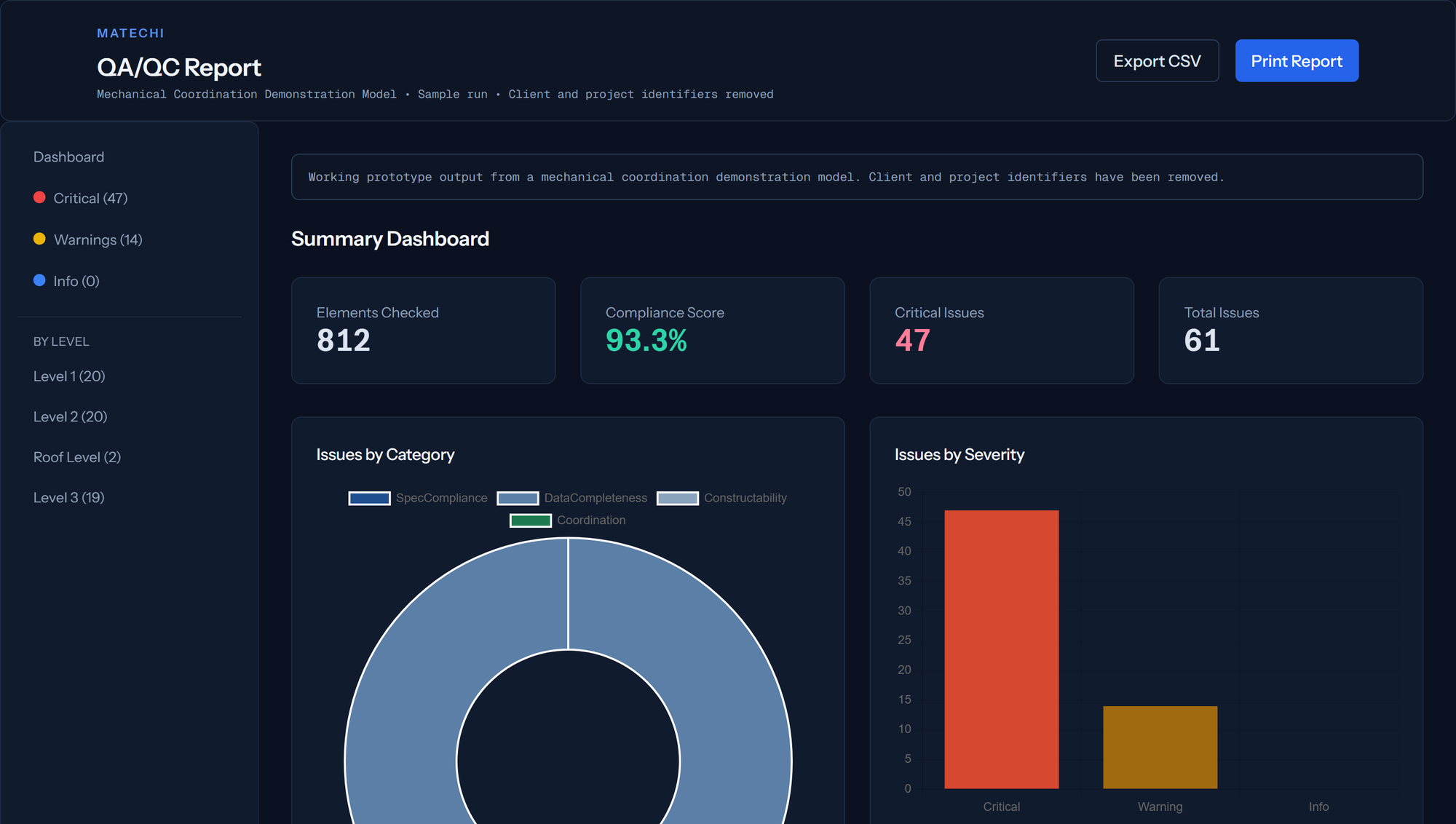Click the BY LEVEL section label
This screenshot has height=824, width=1456.
61,342
